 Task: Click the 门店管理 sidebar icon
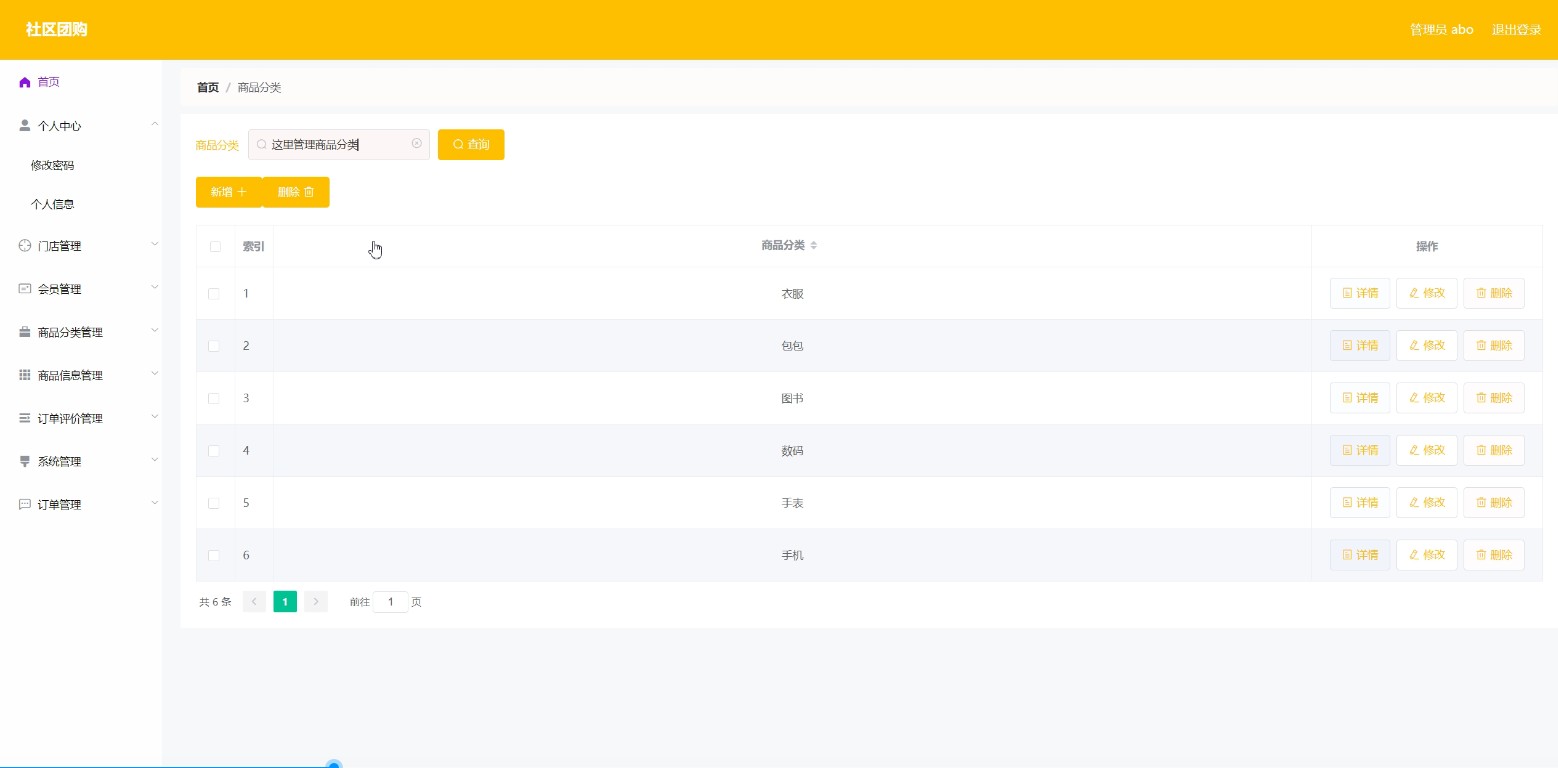tap(25, 245)
